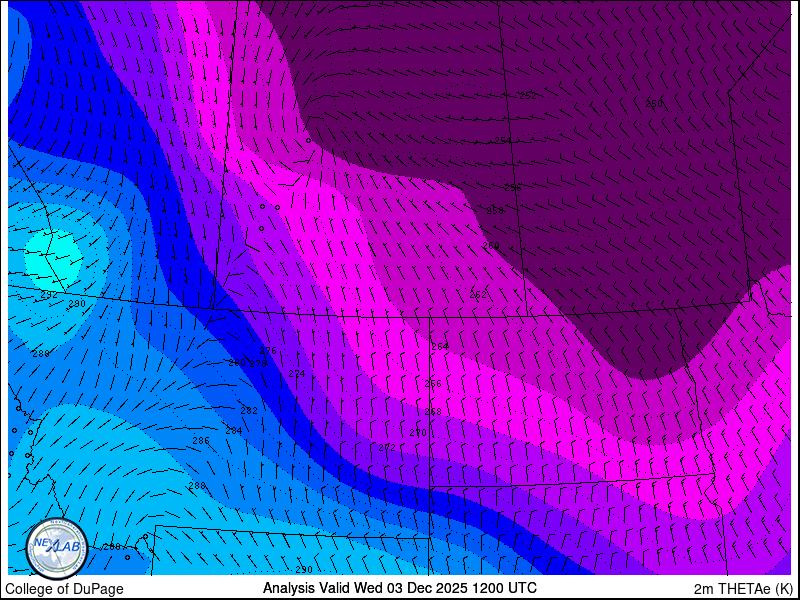Click the 278 contour label

click(x=258, y=363)
